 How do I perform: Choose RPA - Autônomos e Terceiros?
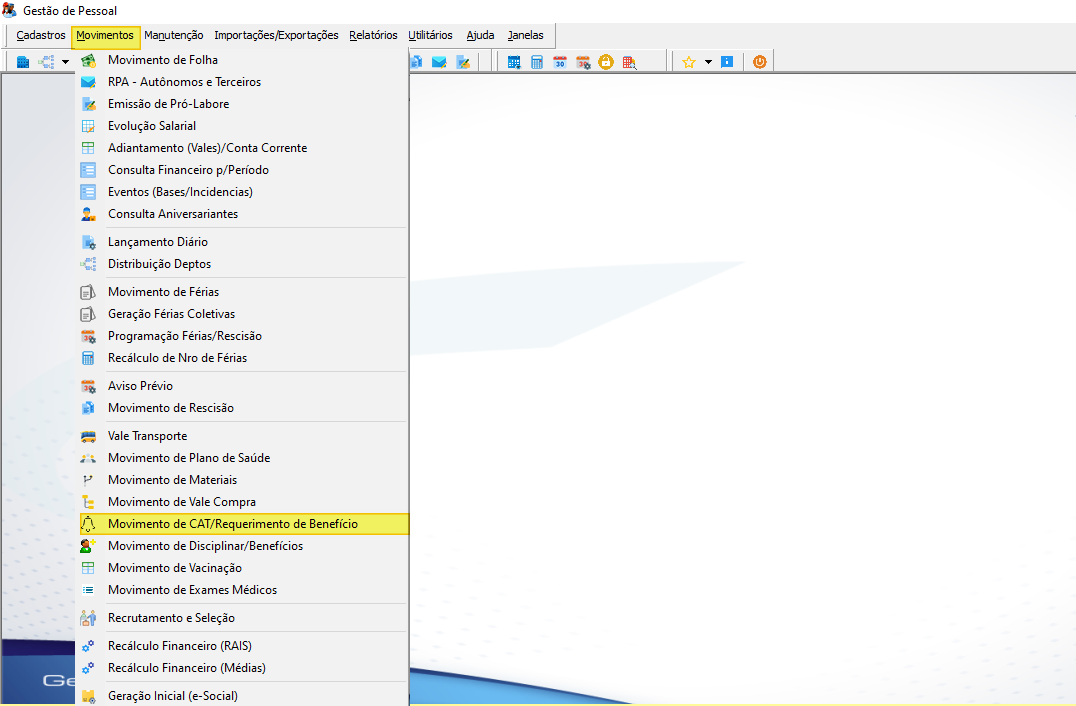coord(243,82)
